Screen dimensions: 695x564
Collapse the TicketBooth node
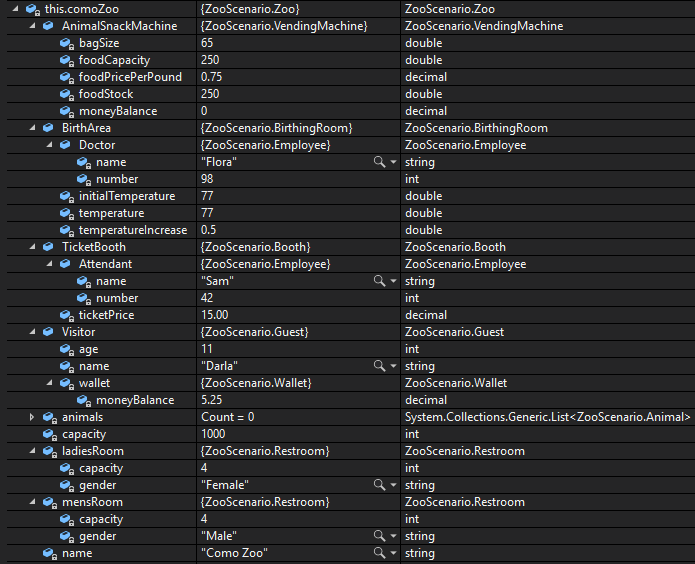[32, 247]
